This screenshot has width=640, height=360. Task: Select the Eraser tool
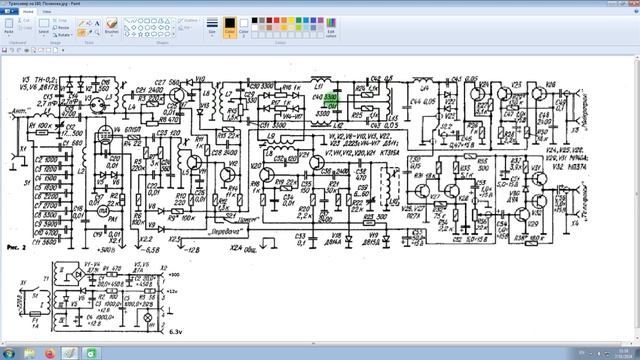(x=82, y=33)
